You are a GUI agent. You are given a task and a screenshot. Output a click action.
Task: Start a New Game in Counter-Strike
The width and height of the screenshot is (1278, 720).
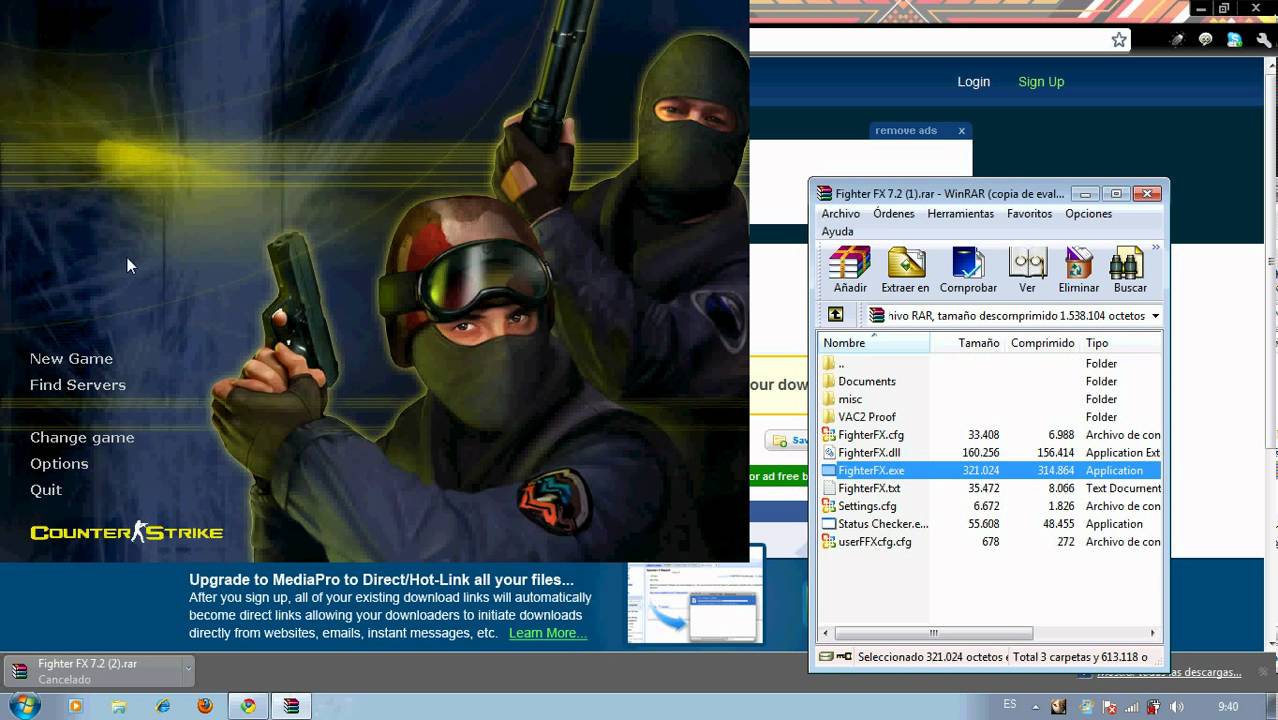click(x=71, y=359)
